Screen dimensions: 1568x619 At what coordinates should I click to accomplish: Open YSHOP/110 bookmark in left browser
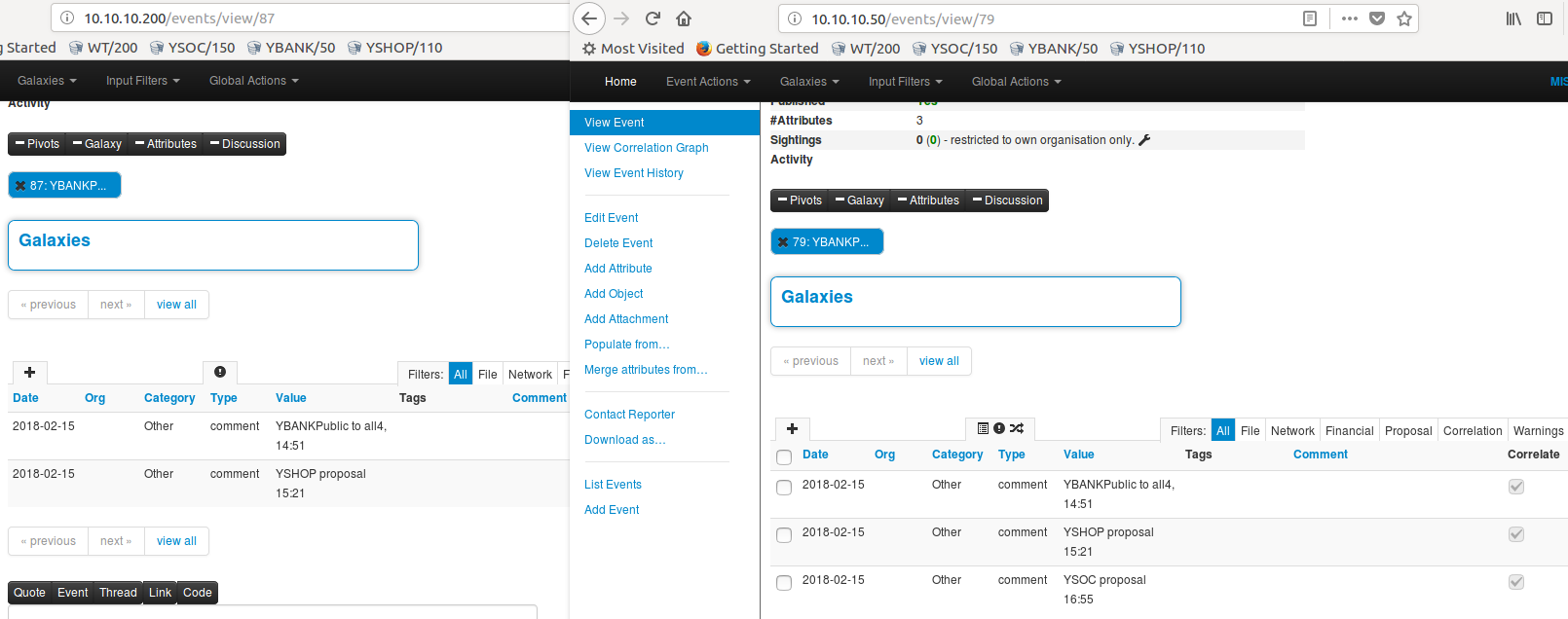(394, 48)
